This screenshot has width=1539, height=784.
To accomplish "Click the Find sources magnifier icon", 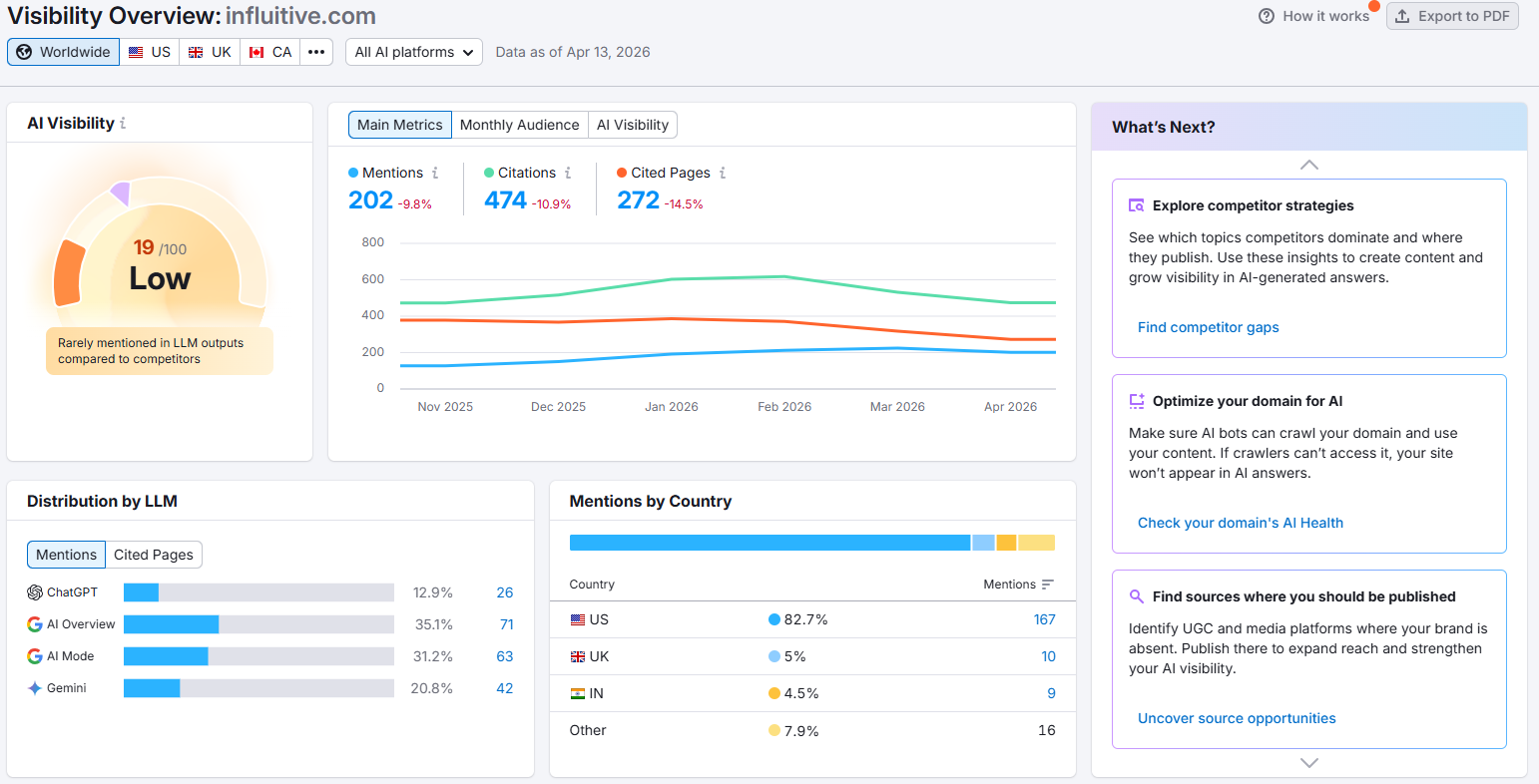I will (1136, 596).
